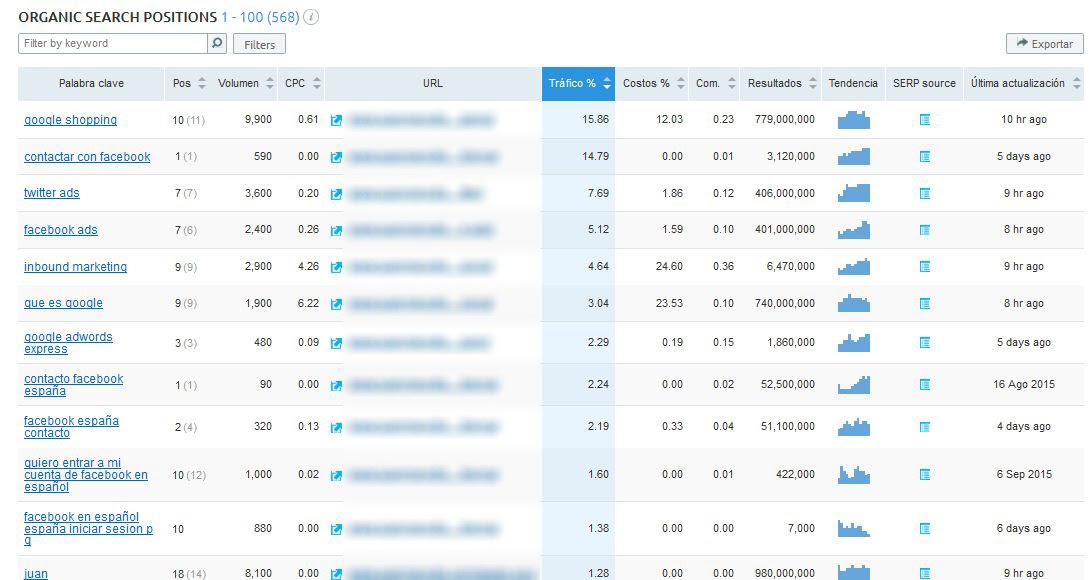View SERP source icon for contactar con facebook row
This screenshot has width=1090, height=580.
(x=925, y=156)
